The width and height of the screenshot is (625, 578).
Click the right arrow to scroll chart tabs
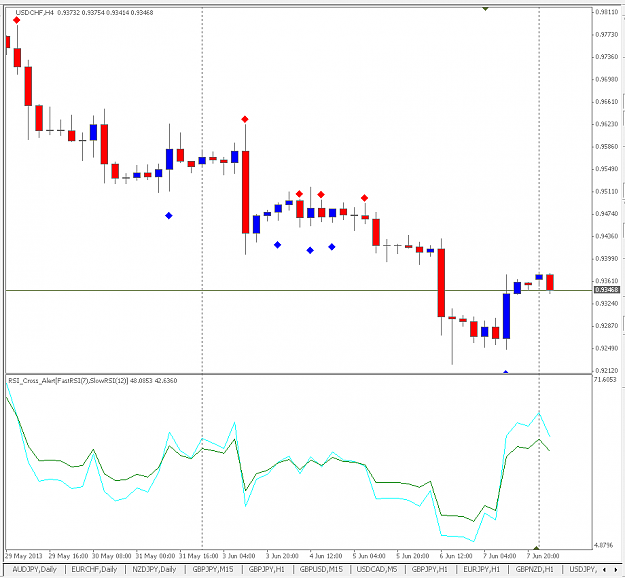coord(615,570)
